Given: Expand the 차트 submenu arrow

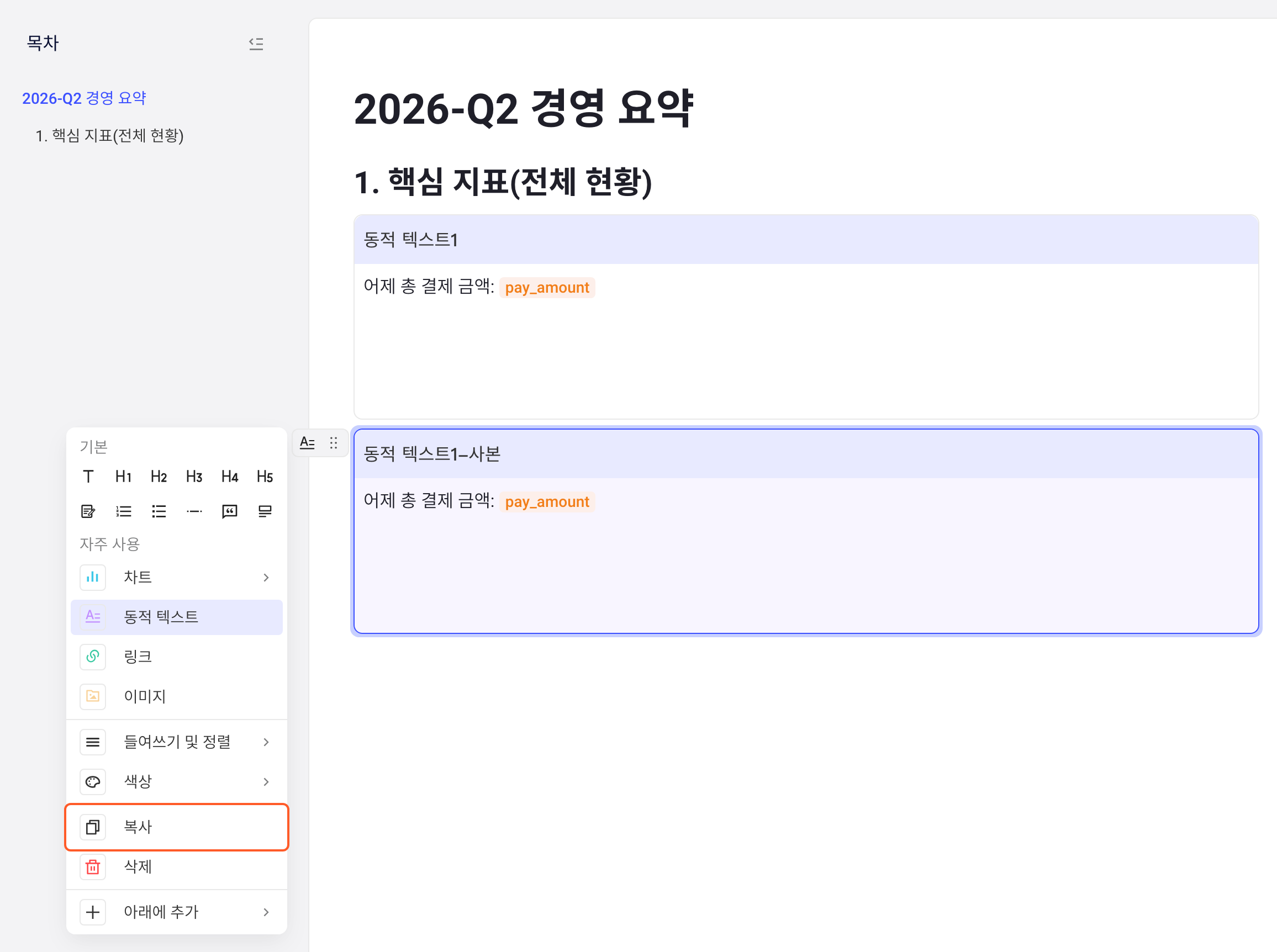Looking at the screenshot, I should point(266,578).
